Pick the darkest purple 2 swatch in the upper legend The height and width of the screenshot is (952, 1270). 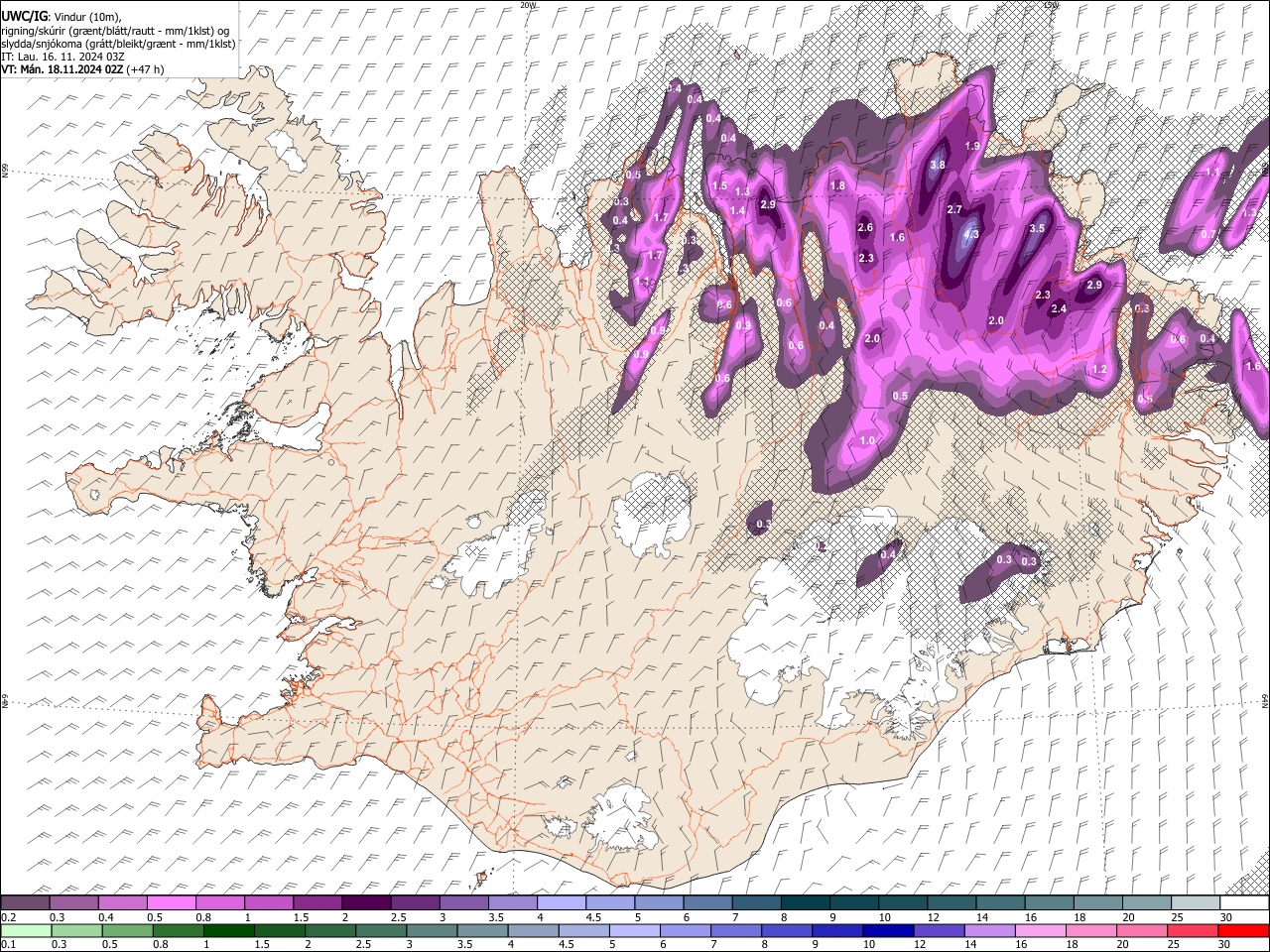(367, 903)
